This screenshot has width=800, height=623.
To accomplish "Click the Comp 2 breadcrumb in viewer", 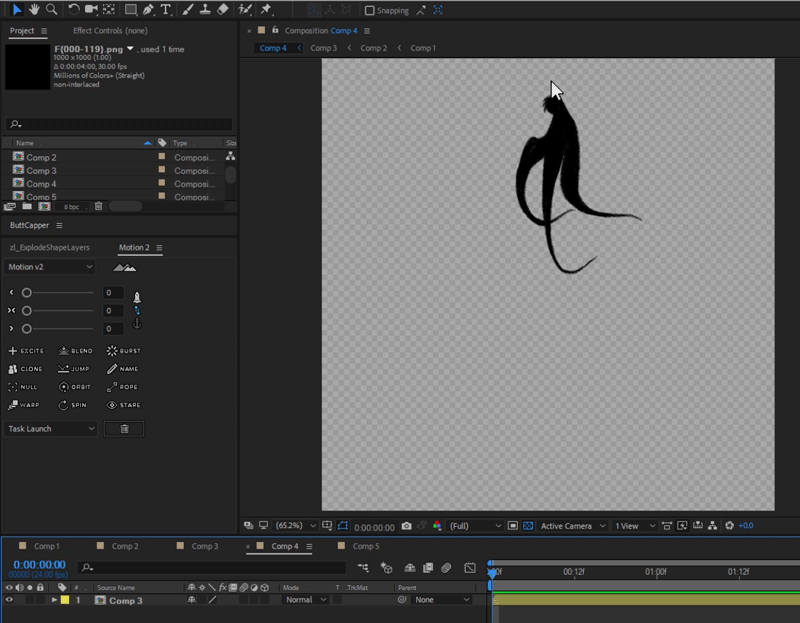I will 373,48.
